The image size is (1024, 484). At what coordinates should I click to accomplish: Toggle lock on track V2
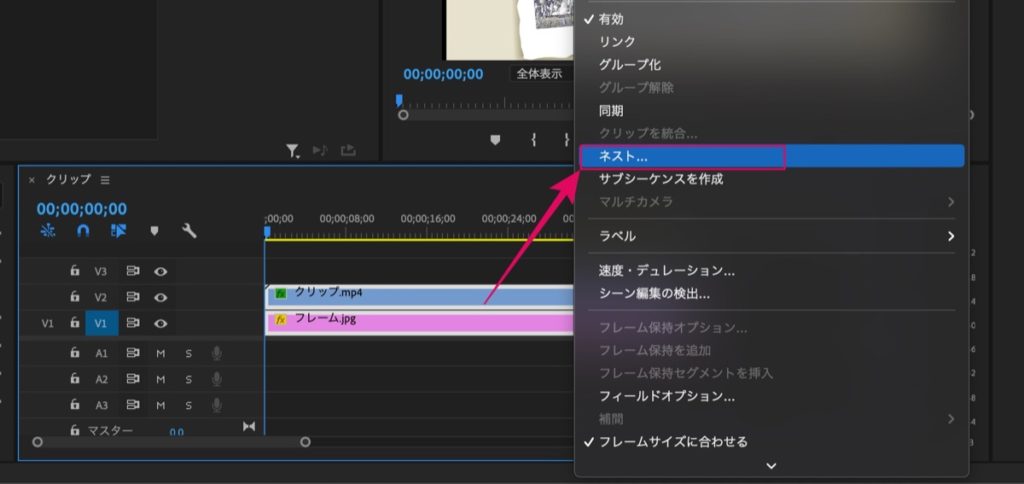[75, 297]
